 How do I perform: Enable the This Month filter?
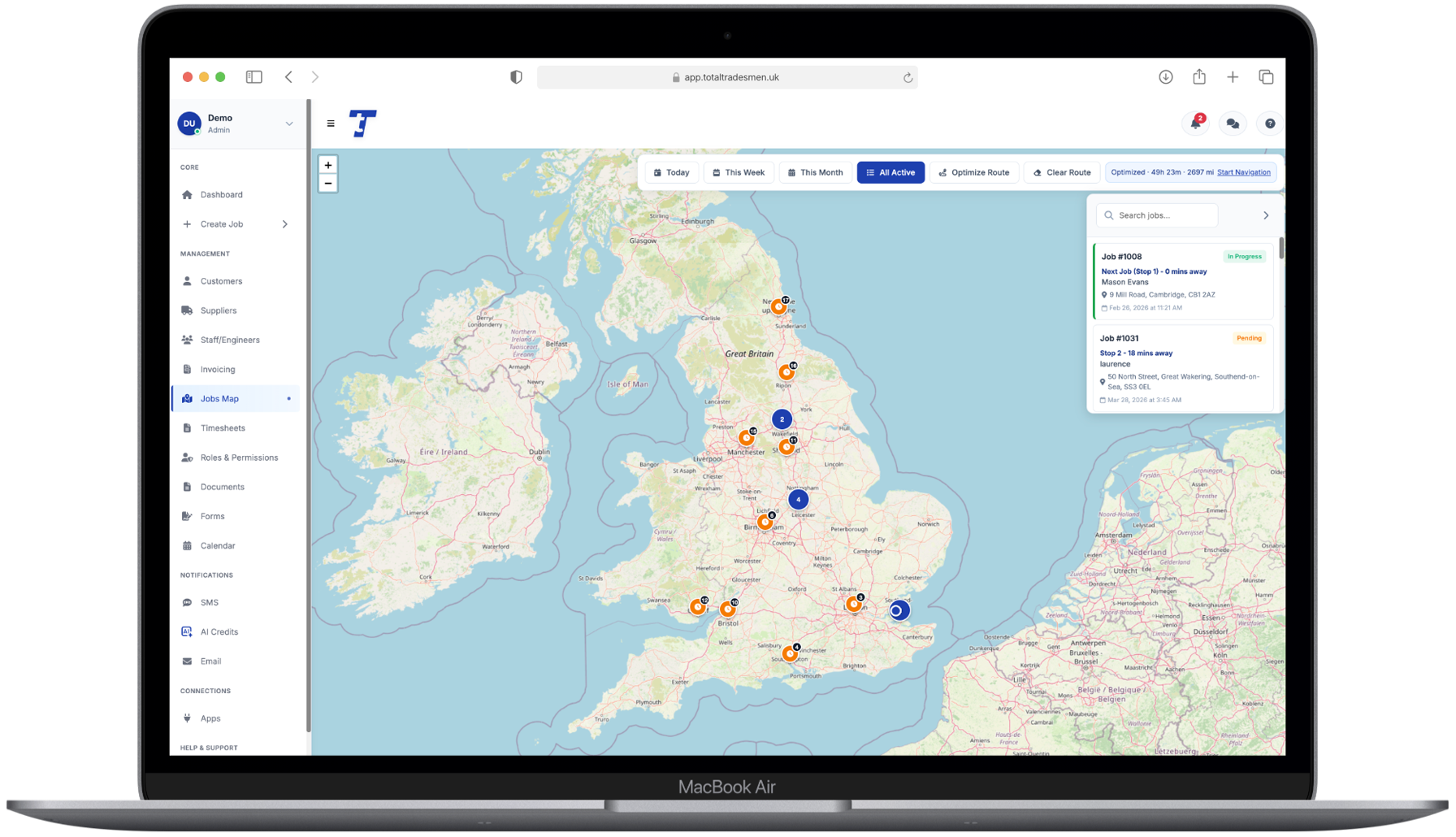815,172
